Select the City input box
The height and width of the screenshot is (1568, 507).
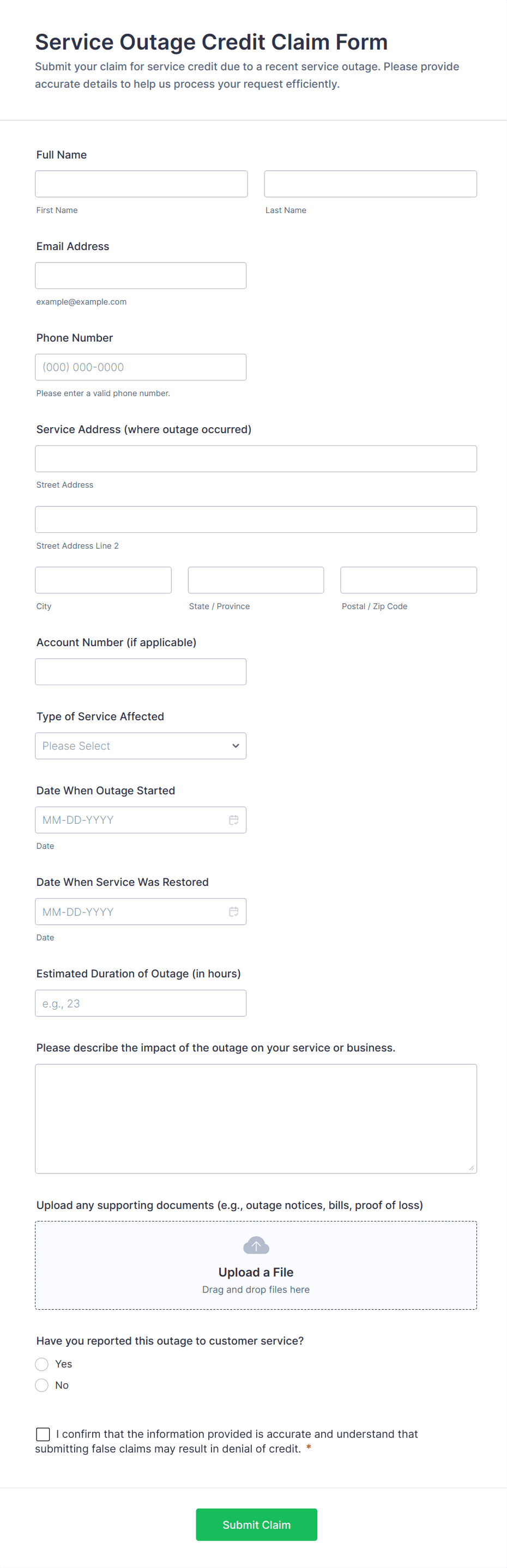click(x=104, y=580)
